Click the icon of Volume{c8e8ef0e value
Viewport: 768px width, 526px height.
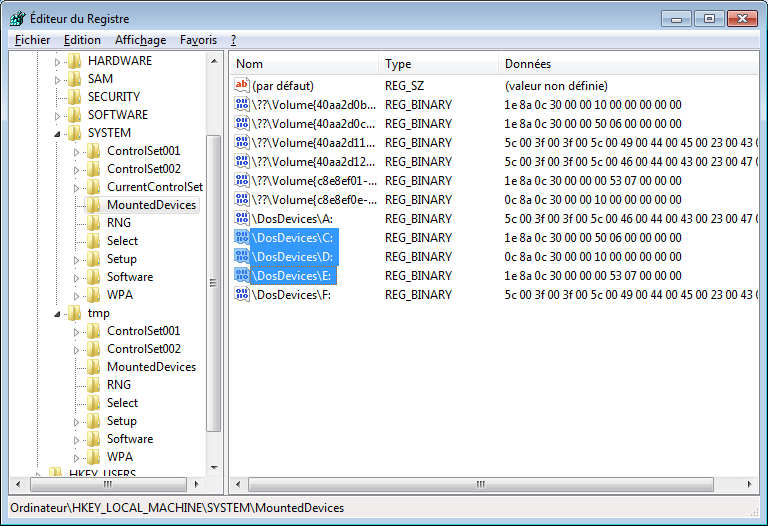click(x=242, y=200)
